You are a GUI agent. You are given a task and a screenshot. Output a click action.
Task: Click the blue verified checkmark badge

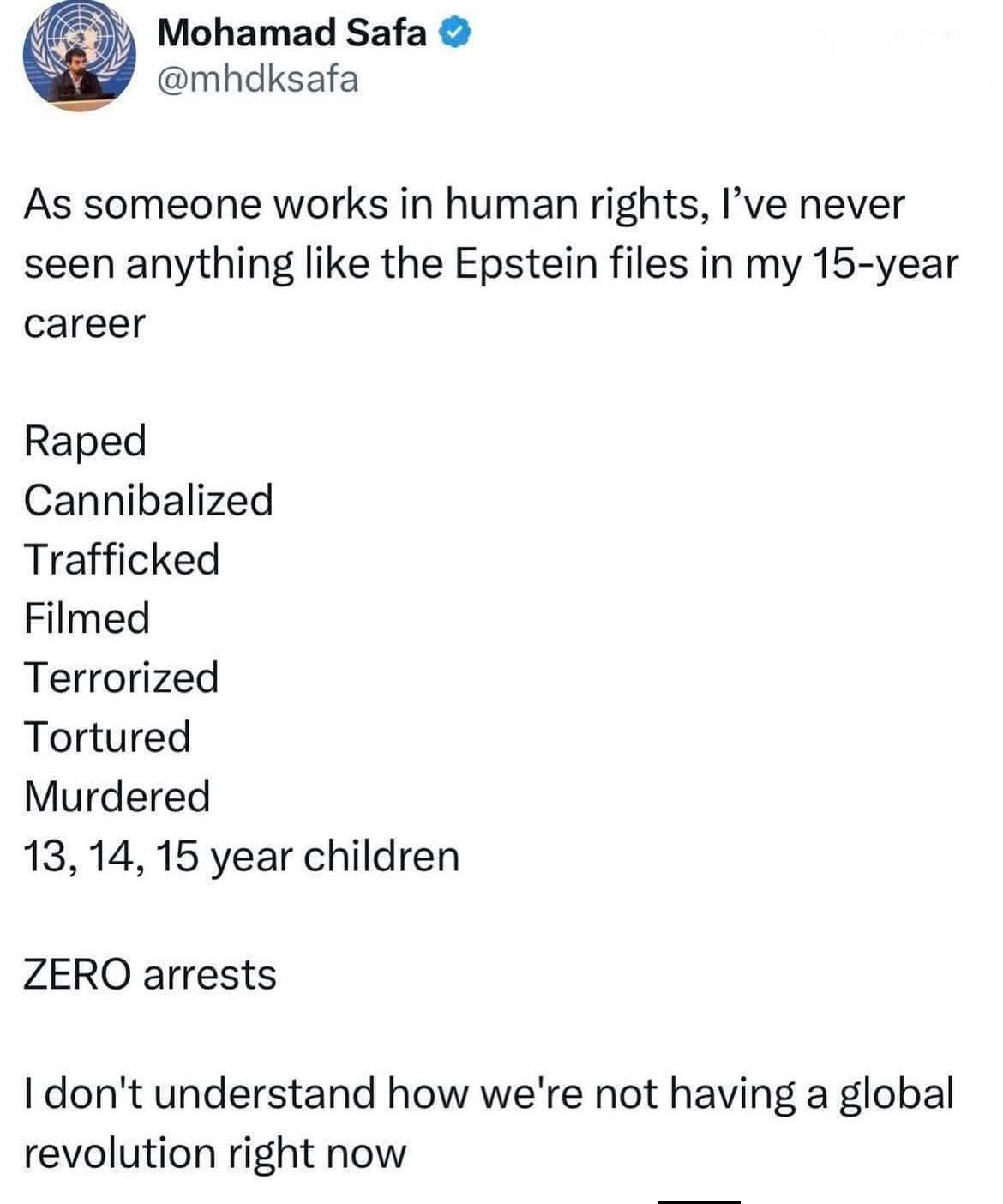tap(455, 33)
